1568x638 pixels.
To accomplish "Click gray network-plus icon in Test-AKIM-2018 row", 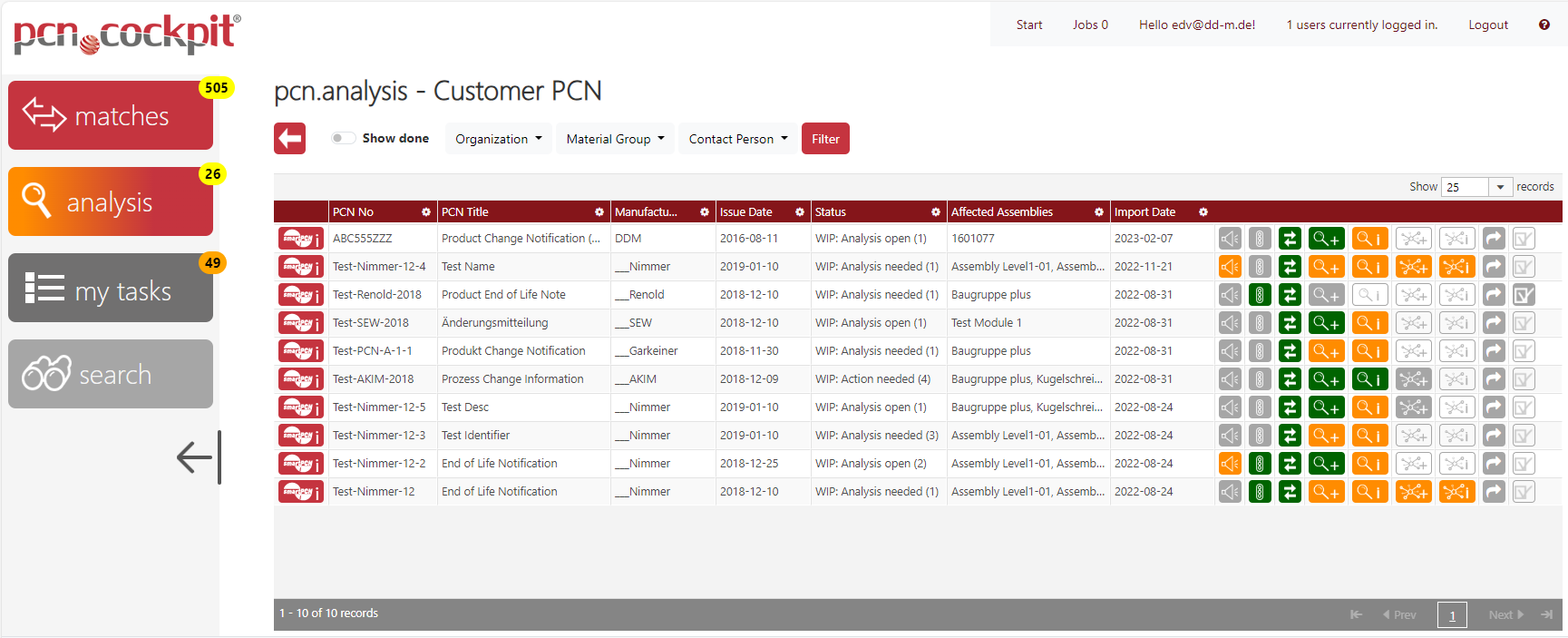I will [x=1413, y=379].
